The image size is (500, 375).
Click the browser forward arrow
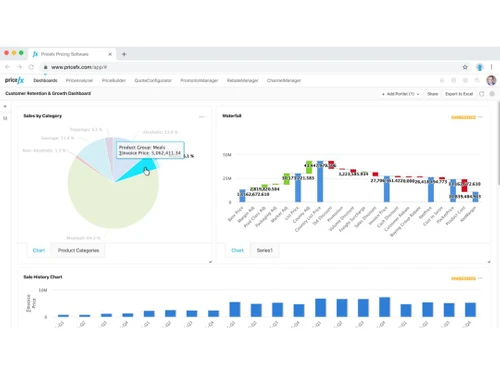click(x=19, y=67)
